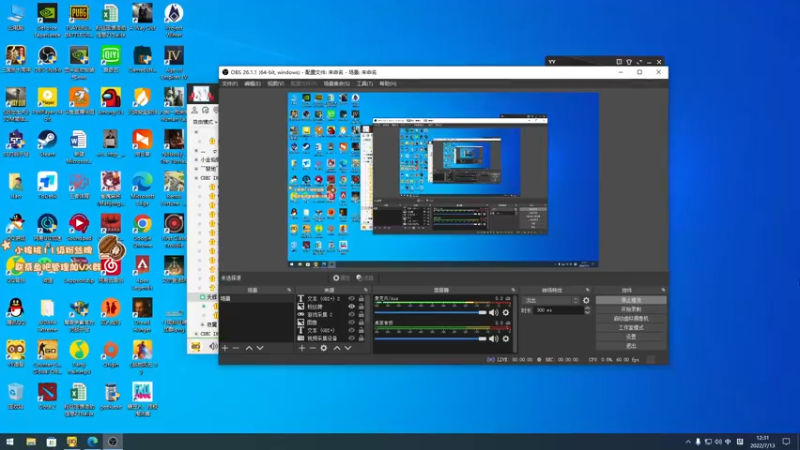The image size is (800, 450).
Task: Open OBS Studio desktop shortcut
Action: tap(47, 59)
